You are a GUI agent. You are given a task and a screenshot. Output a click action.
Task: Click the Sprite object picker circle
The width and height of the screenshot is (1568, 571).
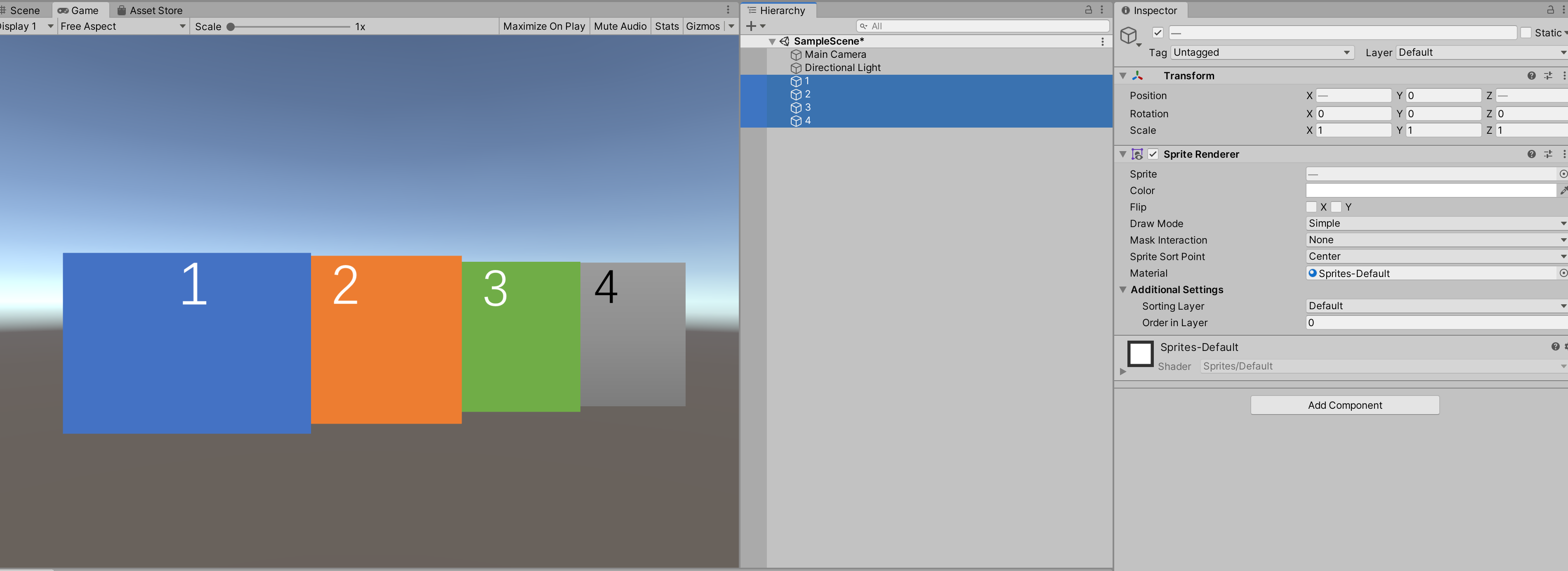[1563, 174]
